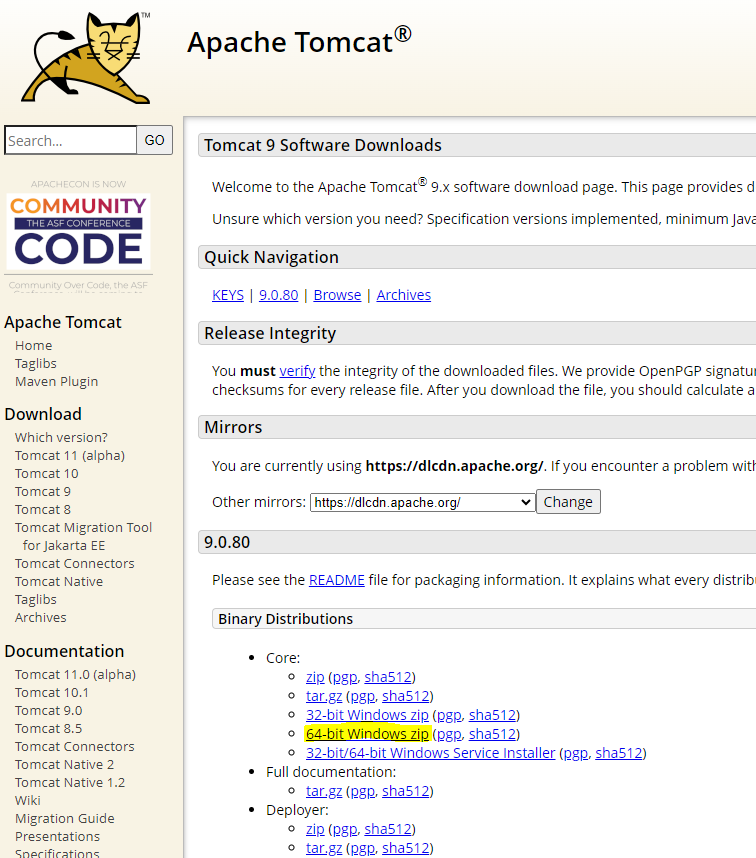Open the Browse link
756x858 pixels.
click(x=337, y=295)
